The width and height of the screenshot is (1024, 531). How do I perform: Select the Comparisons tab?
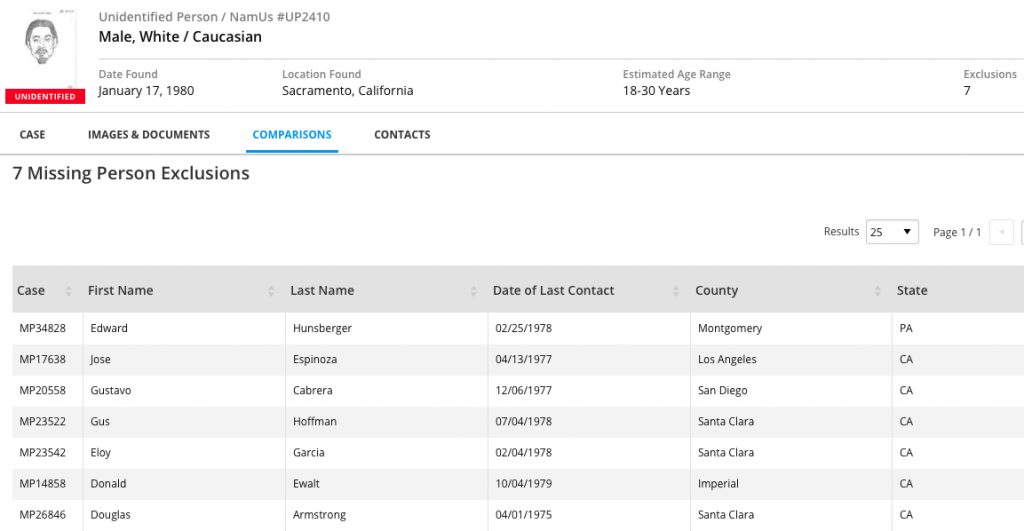(x=292, y=135)
